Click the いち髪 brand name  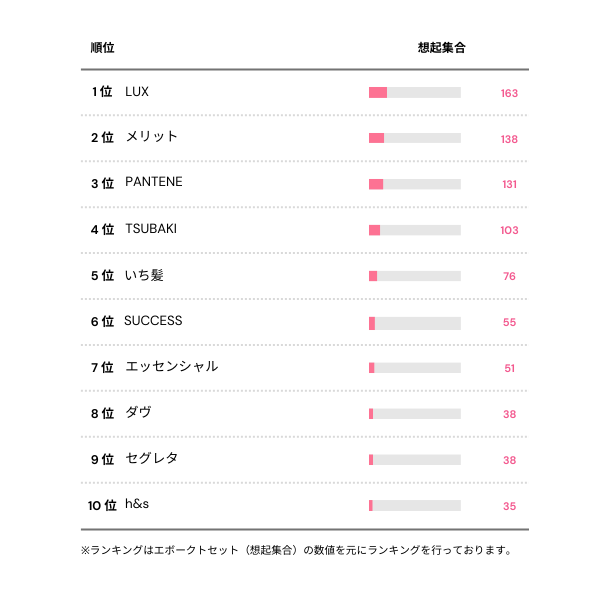144,275
